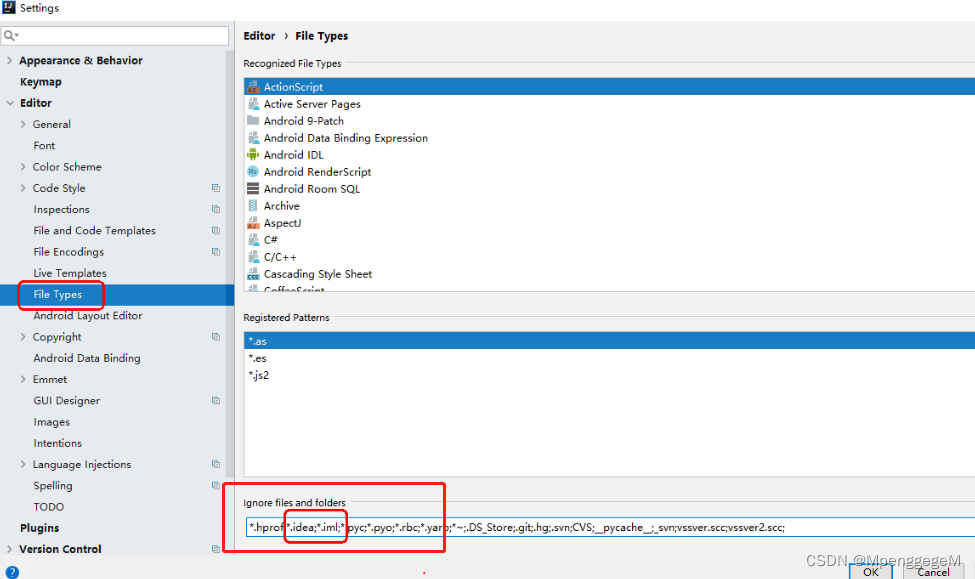The width and height of the screenshot is (975, 579).
Task: Expand the Appearance & Behavior section
Action: click(9, 60)
